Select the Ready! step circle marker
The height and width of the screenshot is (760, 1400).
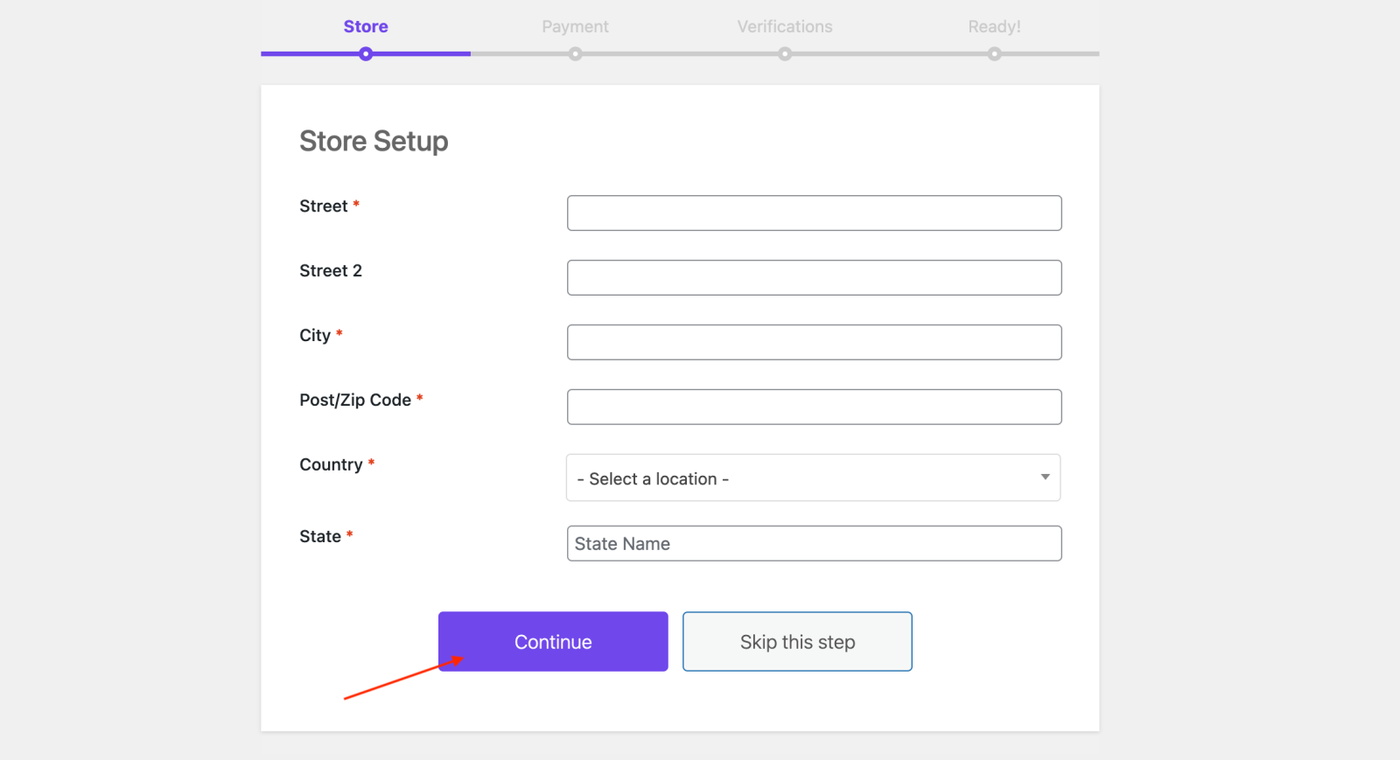point(994,54)
